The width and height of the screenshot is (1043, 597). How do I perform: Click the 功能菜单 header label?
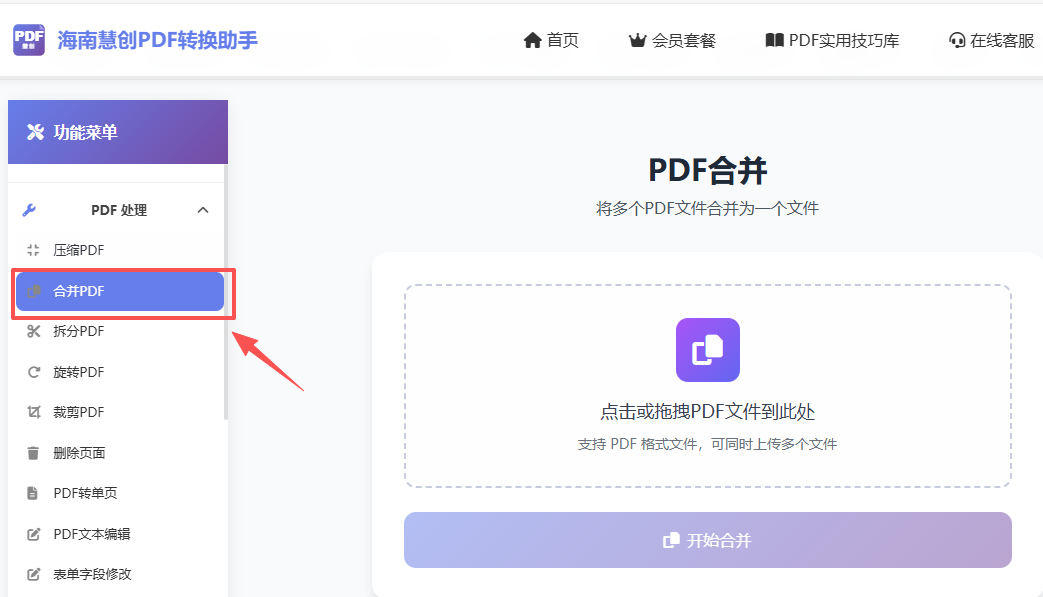86,132
